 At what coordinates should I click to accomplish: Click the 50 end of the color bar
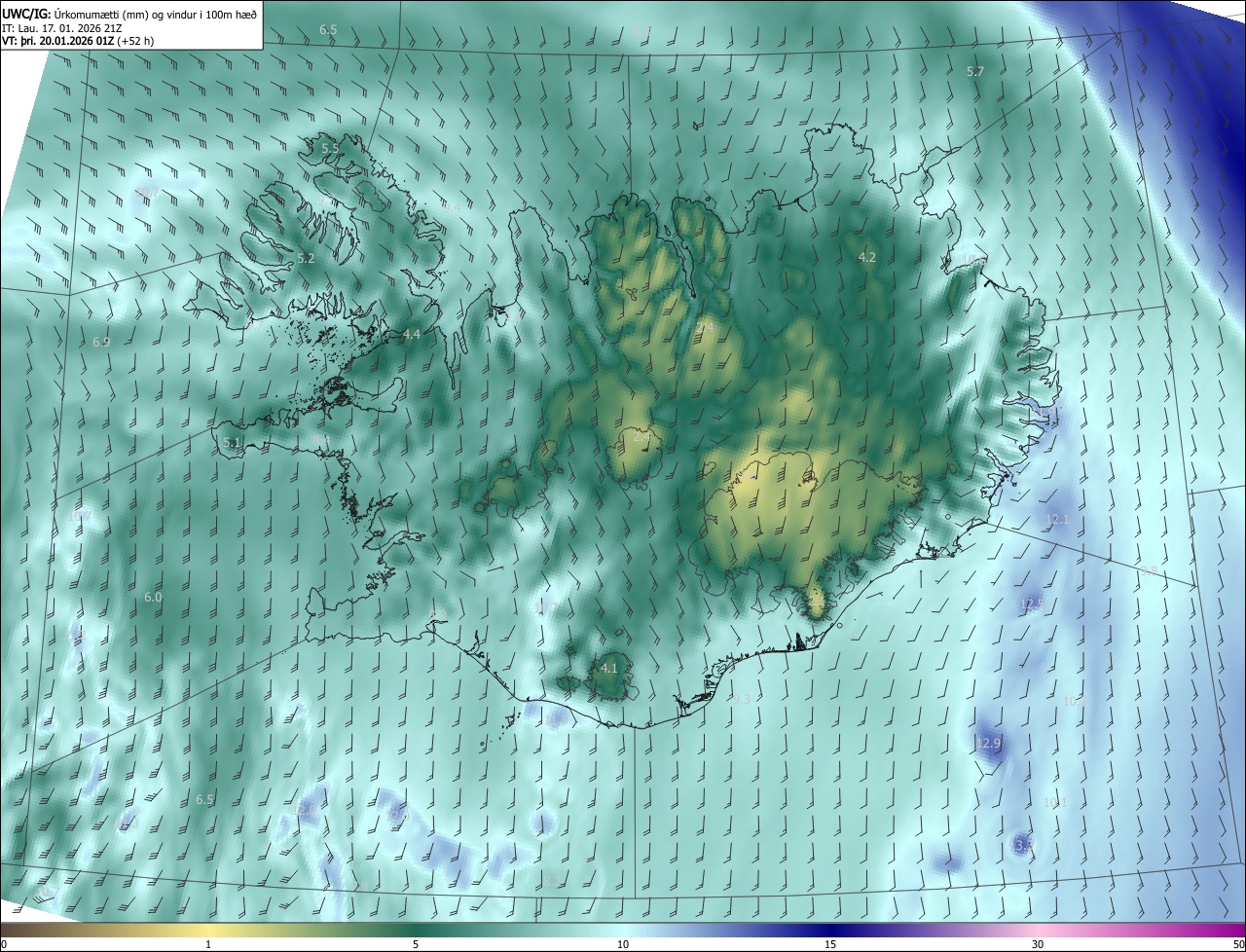point(1238,944)
